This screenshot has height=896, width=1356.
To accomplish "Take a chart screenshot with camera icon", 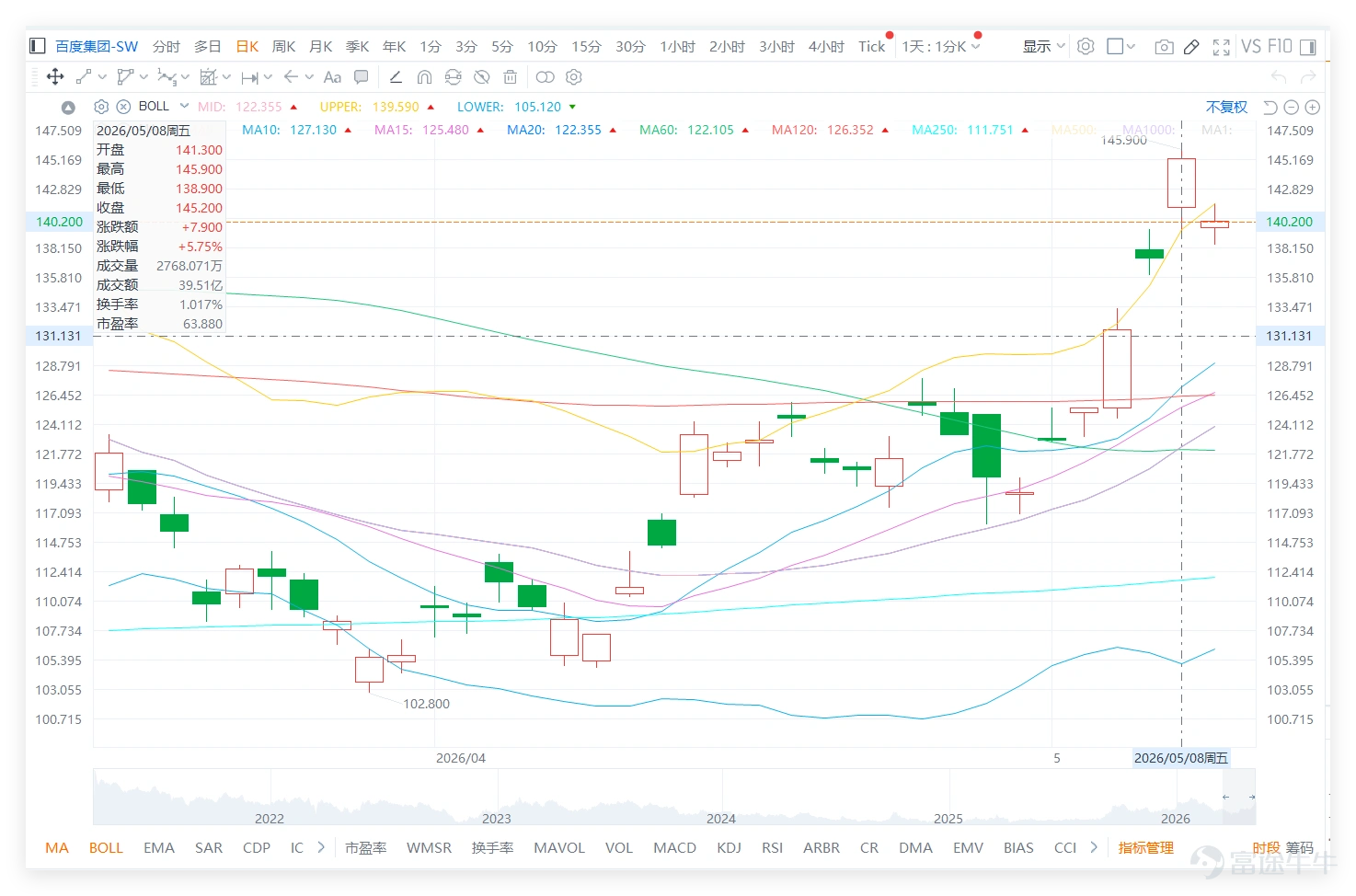I will (x=1164, y=47).
